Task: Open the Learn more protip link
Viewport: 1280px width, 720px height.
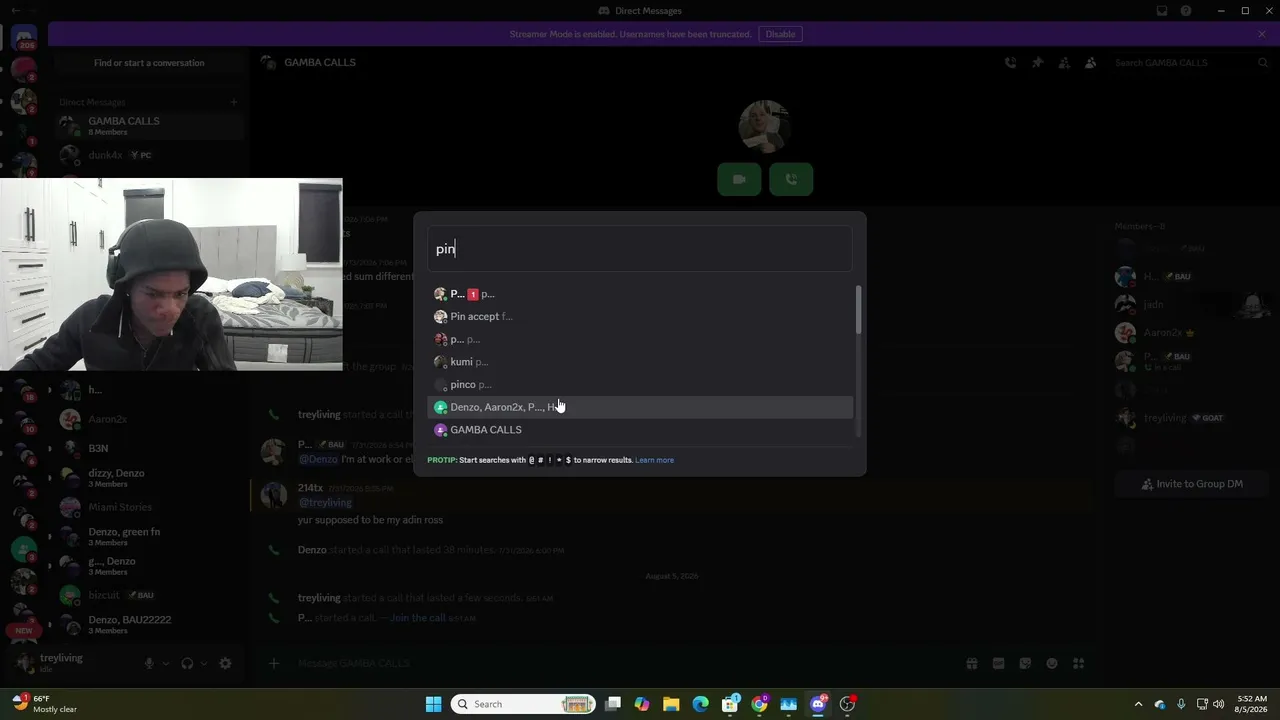Action: (x=654, y=460)
